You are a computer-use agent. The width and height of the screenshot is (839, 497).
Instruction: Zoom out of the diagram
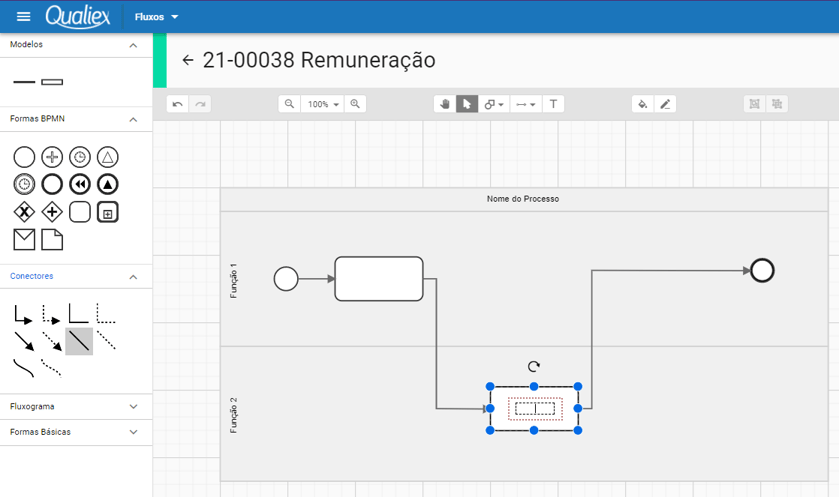[289, 104]
